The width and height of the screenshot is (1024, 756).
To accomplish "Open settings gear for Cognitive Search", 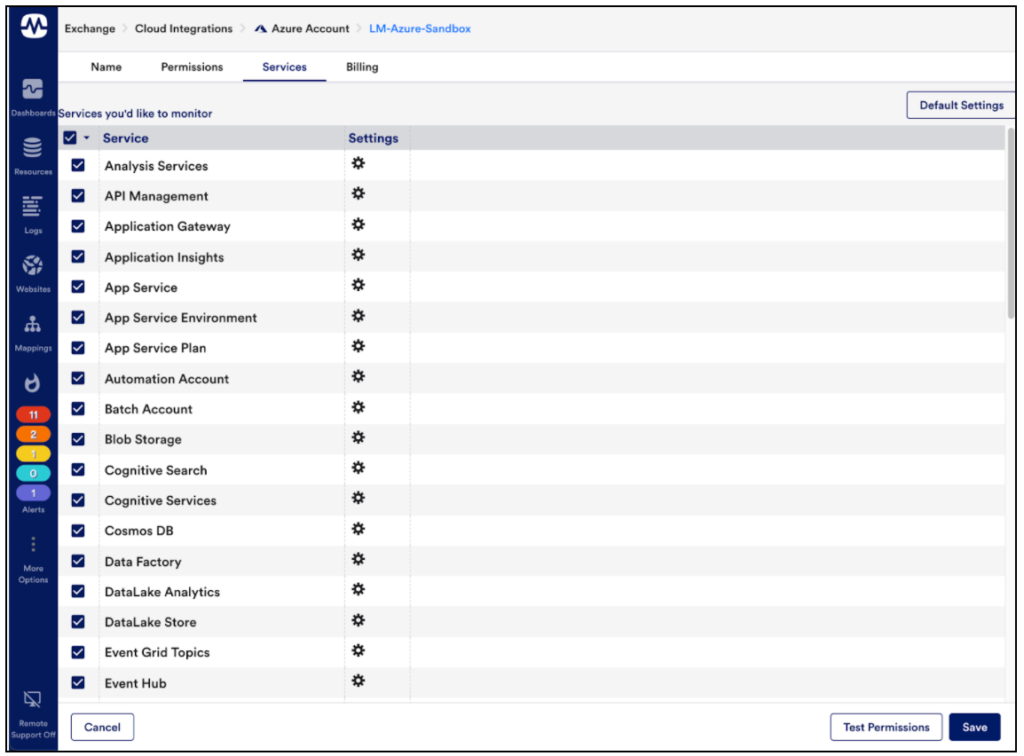I will click(358, 468).
